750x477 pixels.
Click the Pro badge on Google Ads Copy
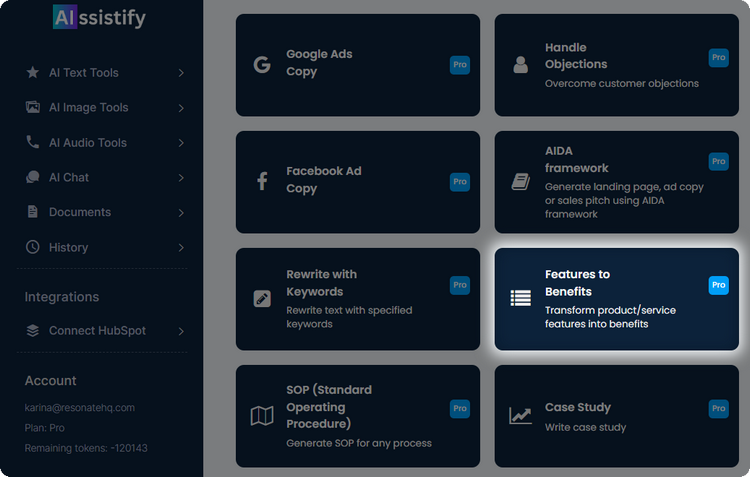pyautogui.click(x=459, y=65)
